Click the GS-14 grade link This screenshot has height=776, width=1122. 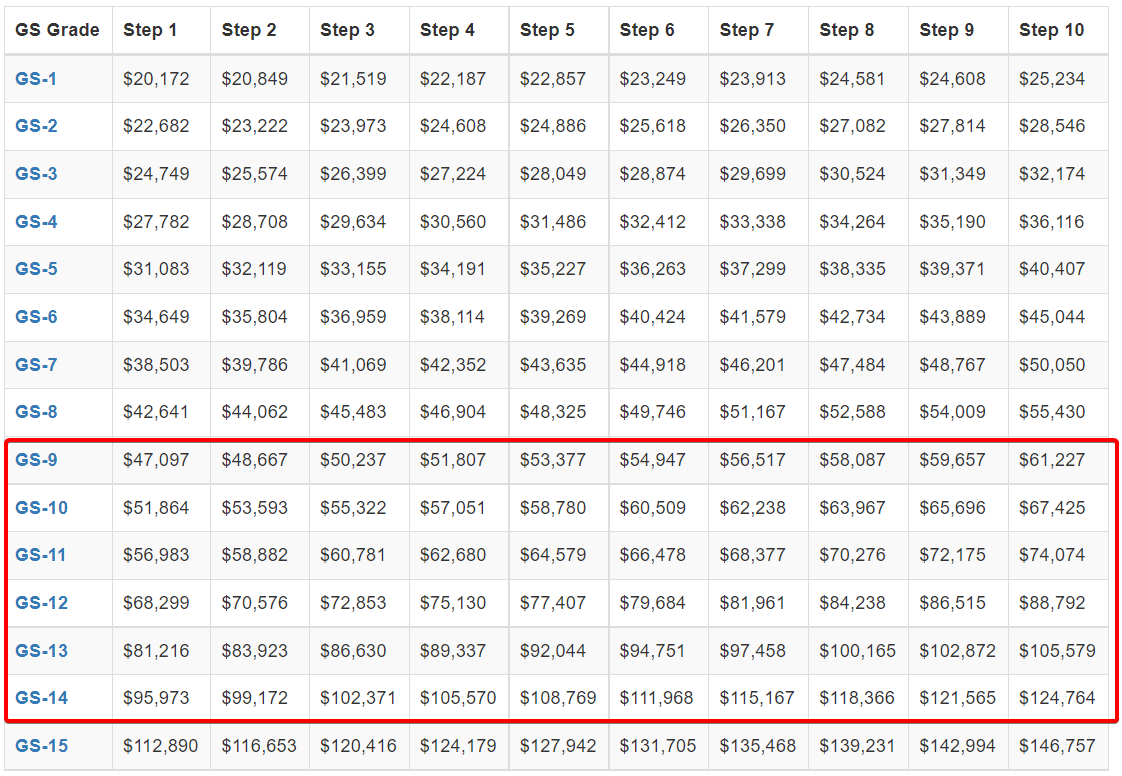point(41,698)
